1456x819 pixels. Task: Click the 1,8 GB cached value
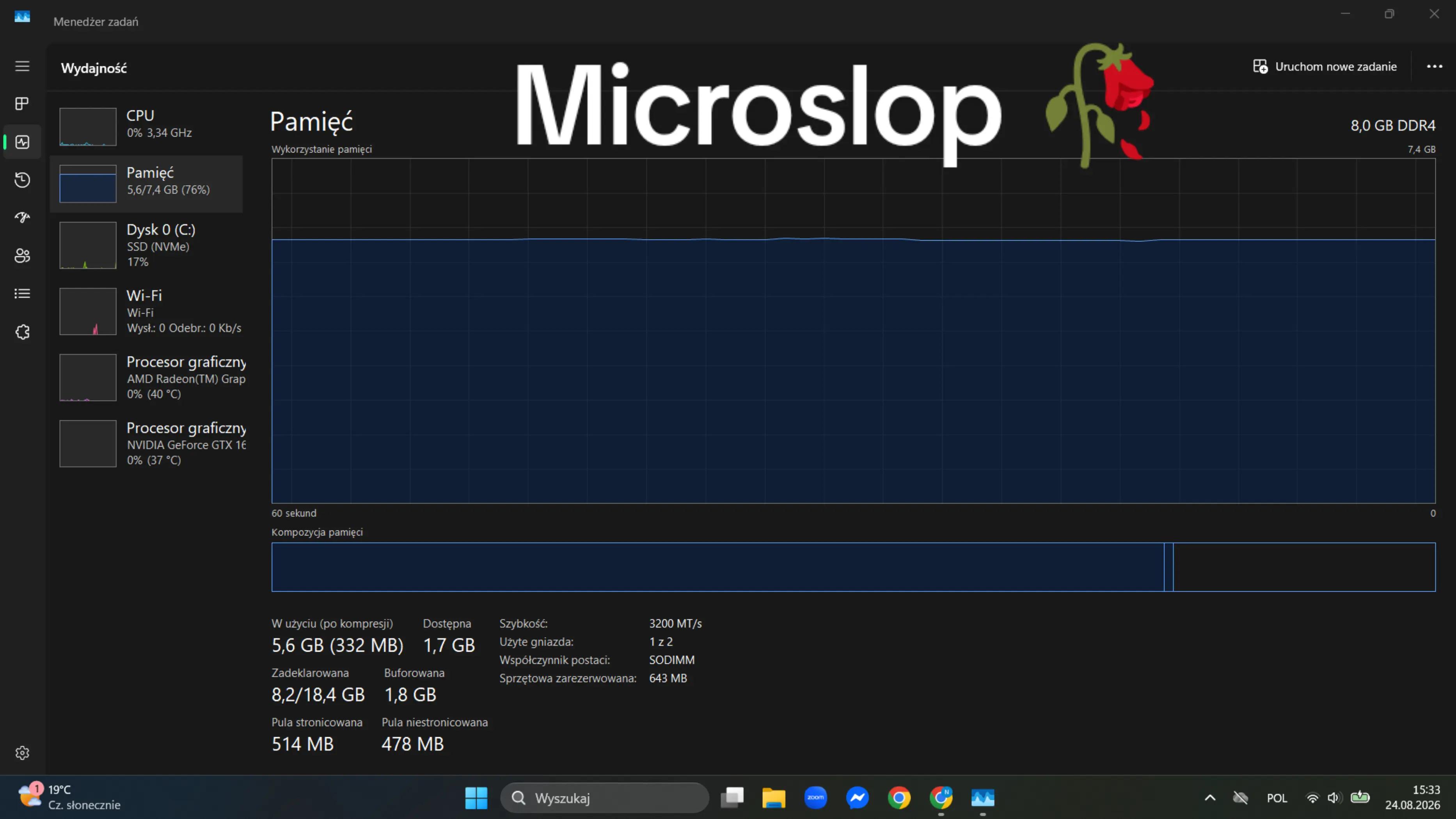410,694
